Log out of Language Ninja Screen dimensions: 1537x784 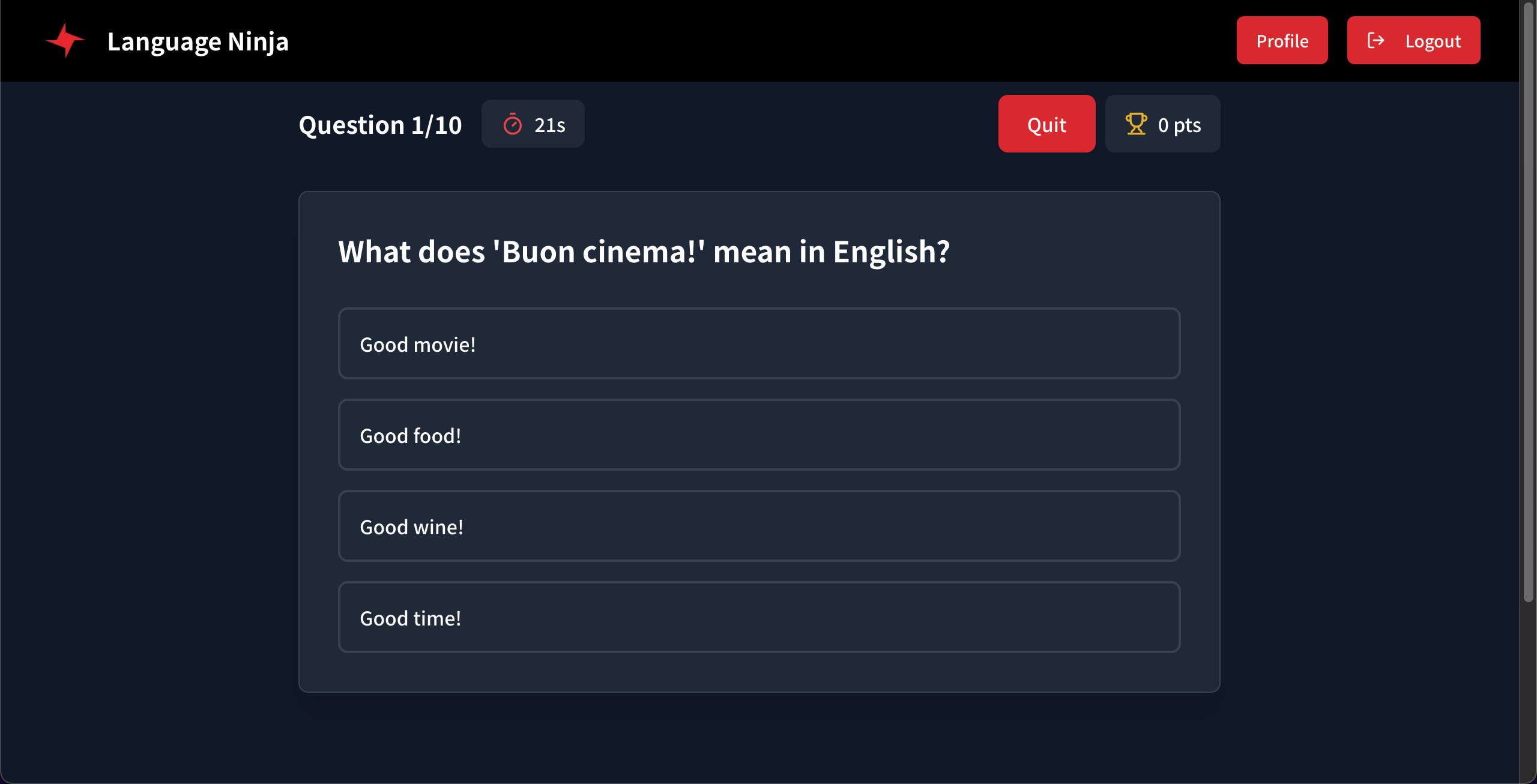point(1413,40)
